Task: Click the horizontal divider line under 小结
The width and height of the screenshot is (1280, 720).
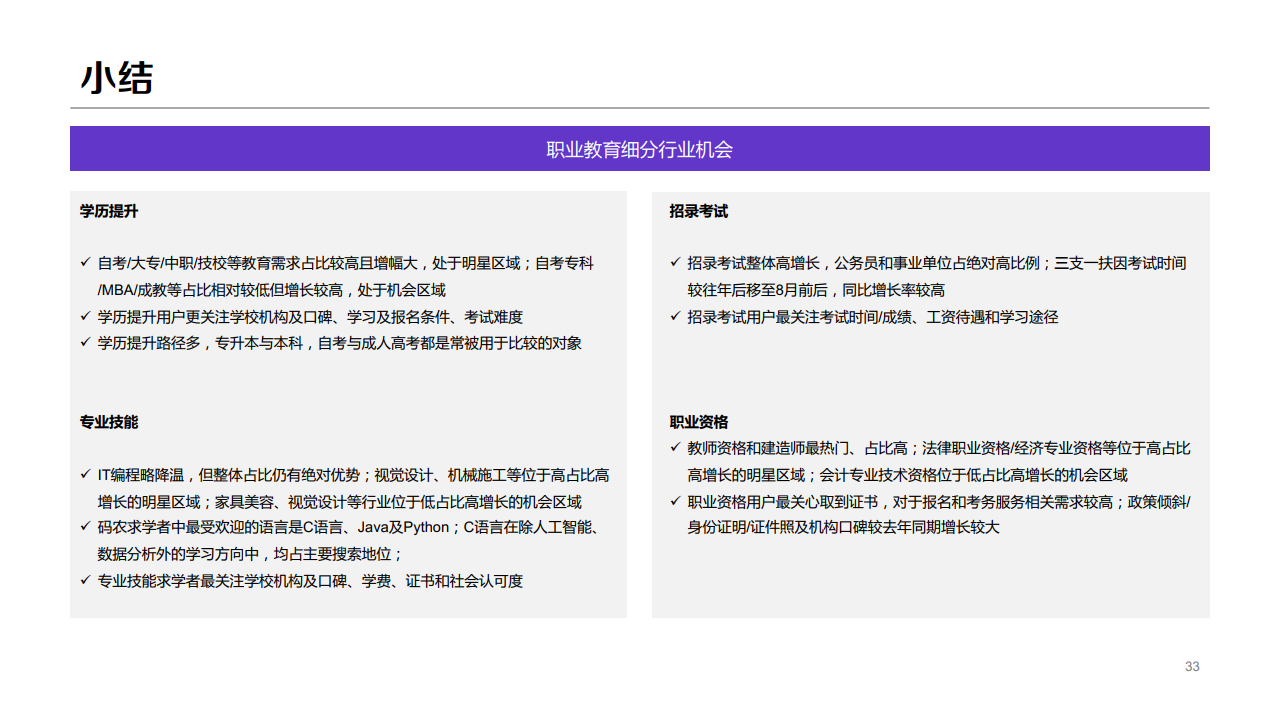Action: 640,104
